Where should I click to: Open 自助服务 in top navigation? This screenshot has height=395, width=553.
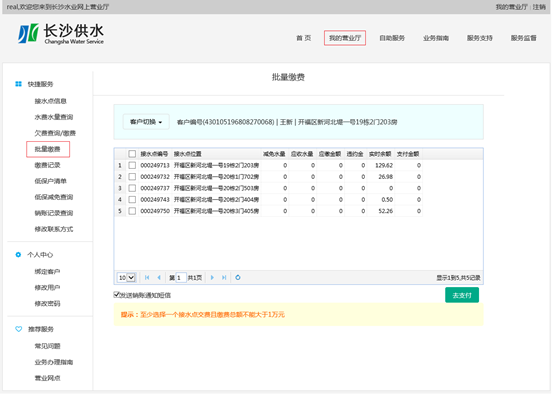click(392, 38)
